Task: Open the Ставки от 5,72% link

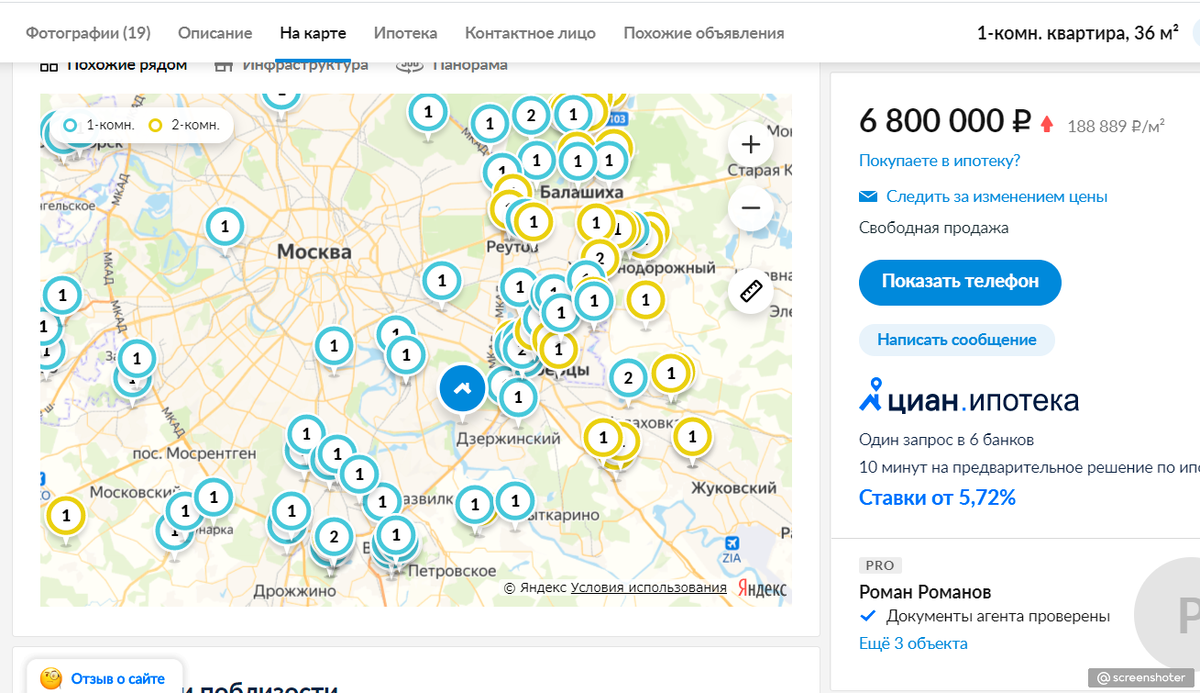Action: [936, 497]
